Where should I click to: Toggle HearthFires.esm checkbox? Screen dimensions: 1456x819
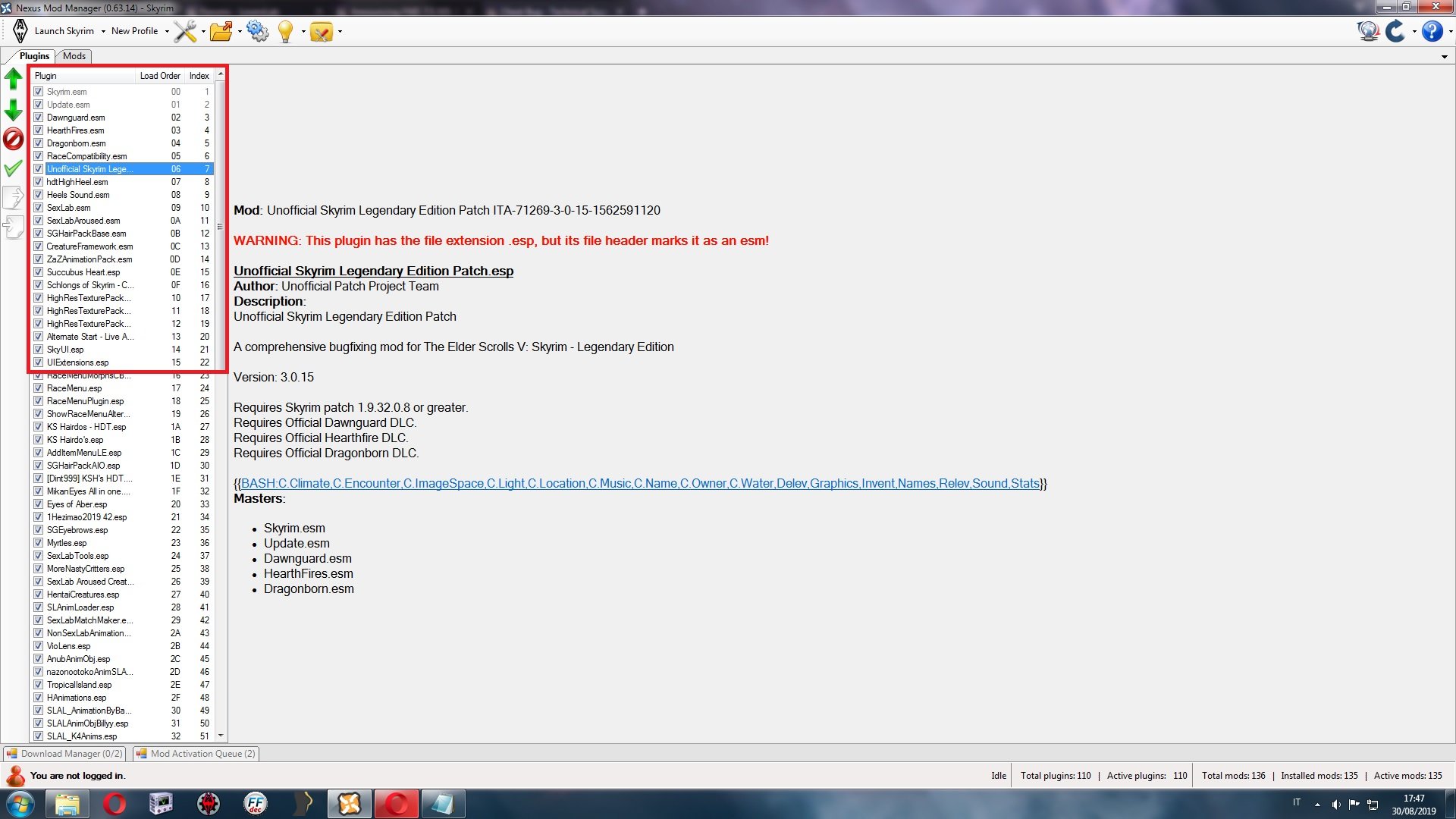38,130
